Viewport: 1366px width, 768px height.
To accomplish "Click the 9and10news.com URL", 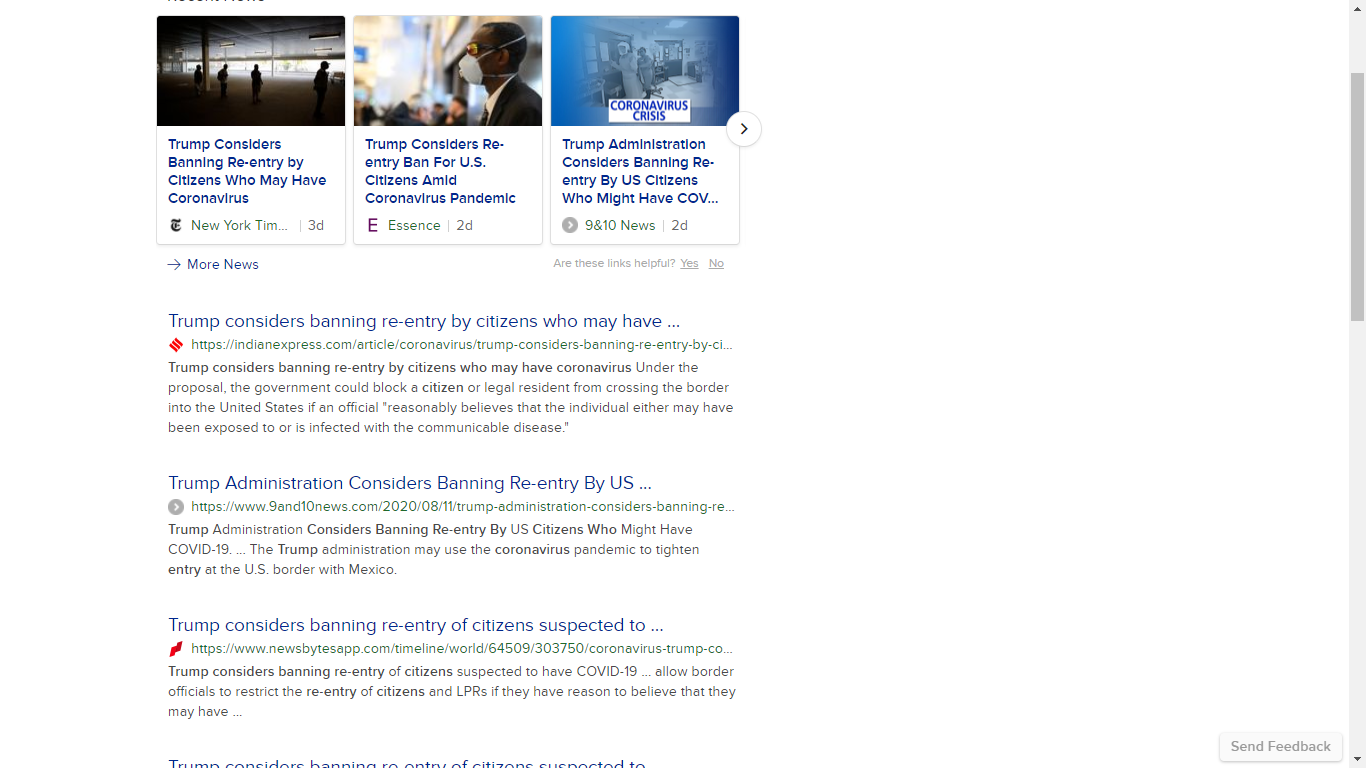I will click(x=463, y=507).
